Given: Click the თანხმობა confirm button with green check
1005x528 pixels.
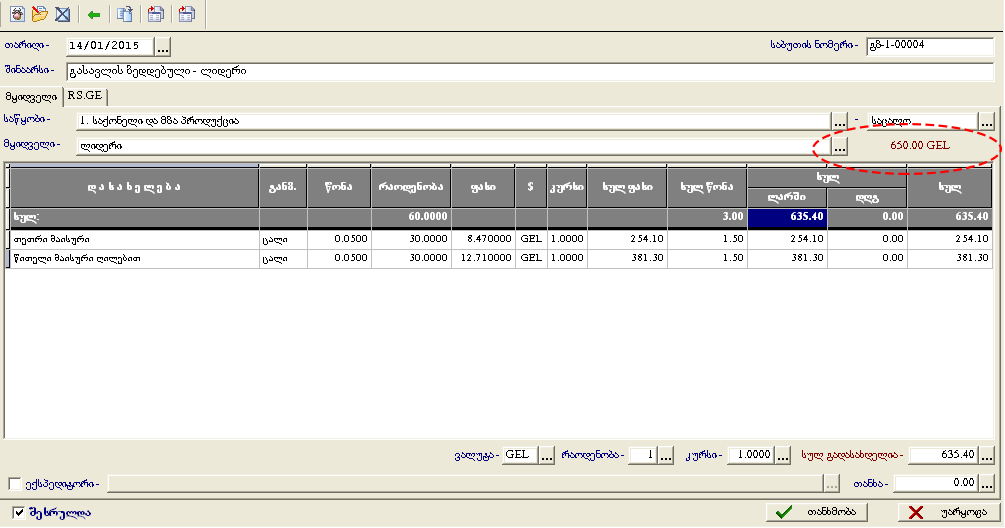Looking at the screenshot, I should click(x=817, y=512).
